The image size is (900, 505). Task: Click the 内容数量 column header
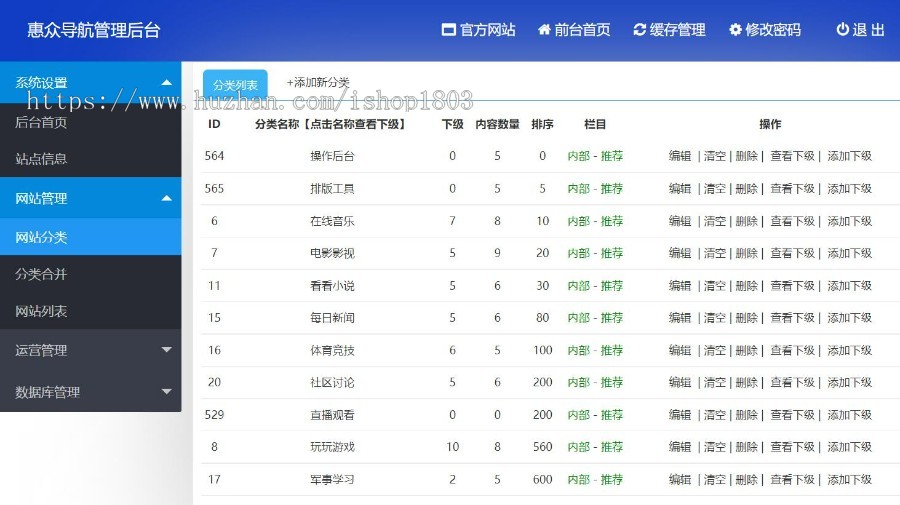pos(497,124)
